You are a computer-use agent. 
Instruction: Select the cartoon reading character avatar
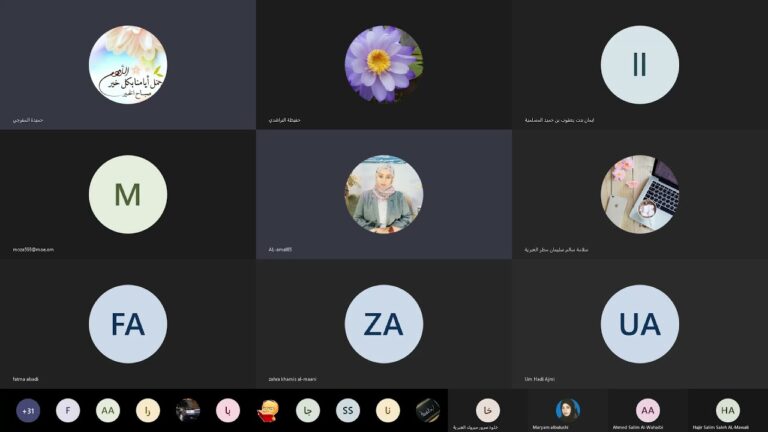click(268, 410)
